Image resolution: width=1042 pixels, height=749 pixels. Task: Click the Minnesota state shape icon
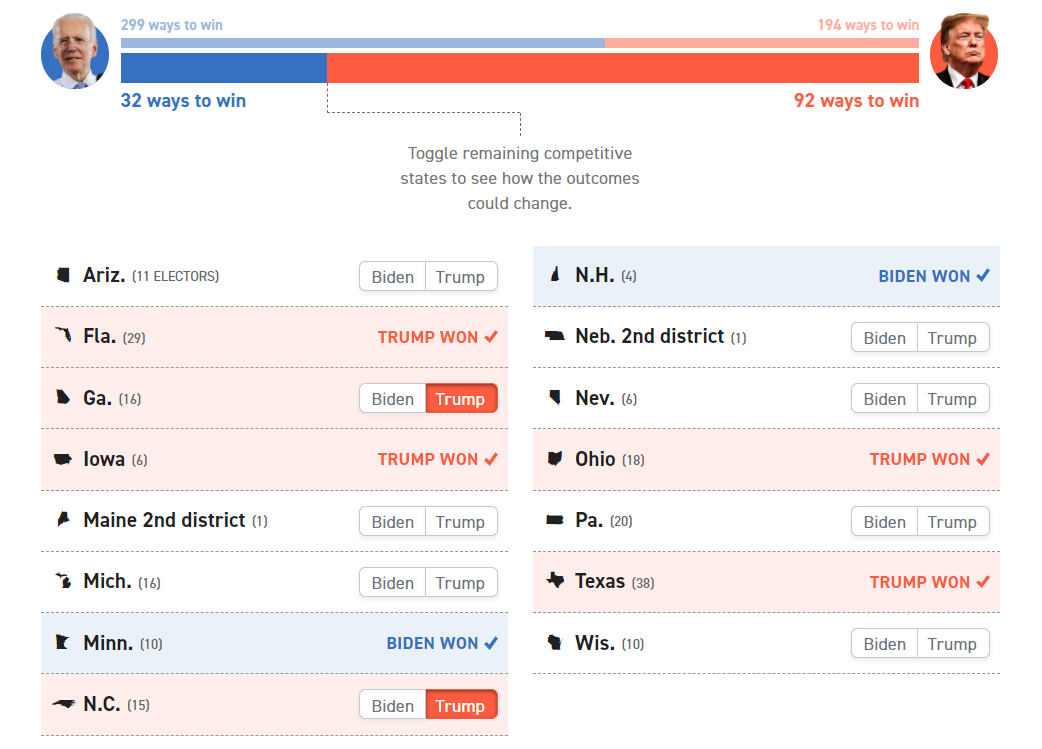pyautogui.click(x=62, y=642)
